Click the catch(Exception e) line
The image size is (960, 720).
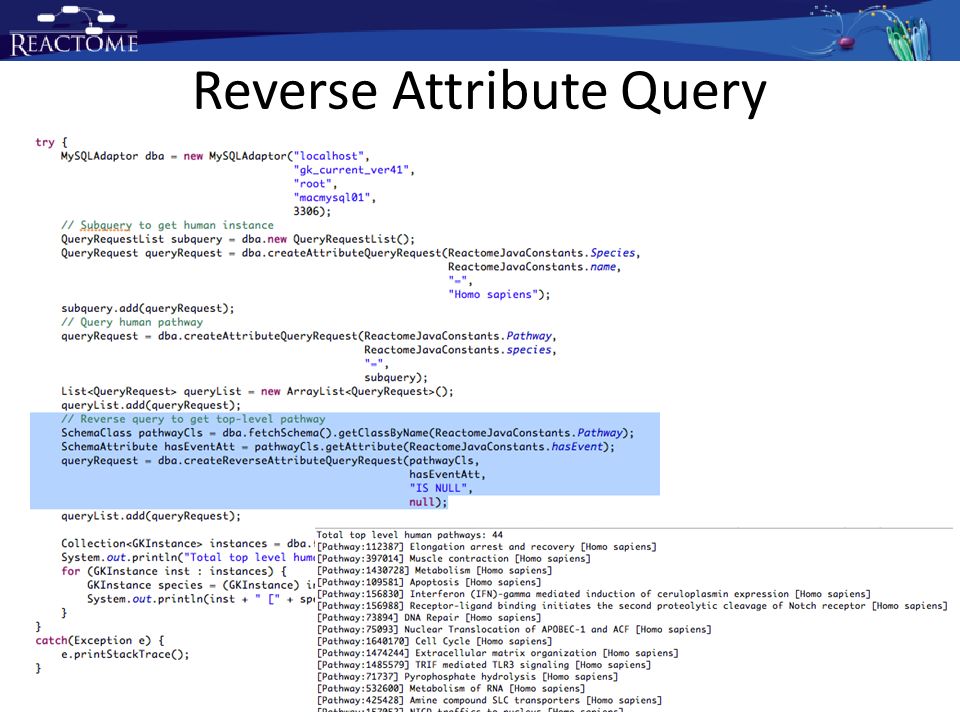pyautogui.click(x=99, y=640)
